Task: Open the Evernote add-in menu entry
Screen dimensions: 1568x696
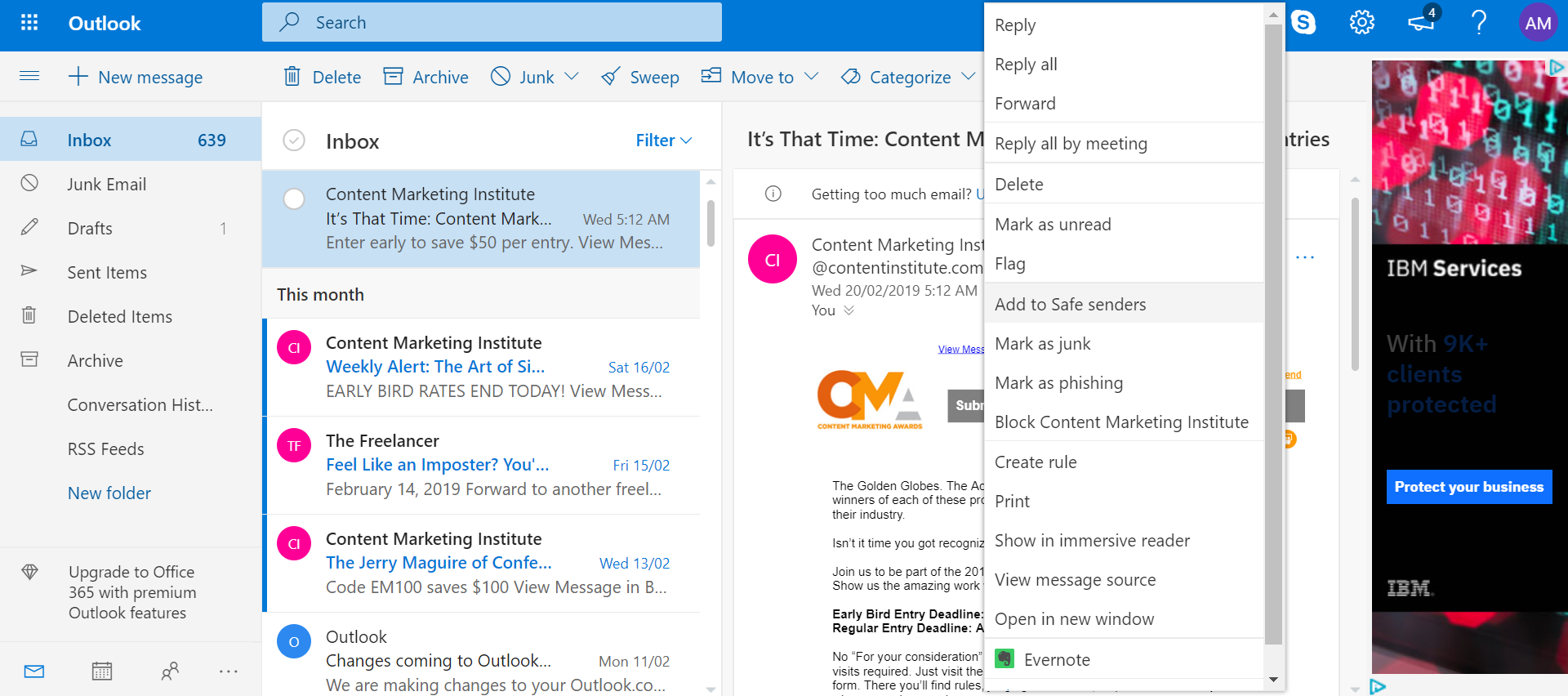Action: [x=1124, y=659]
